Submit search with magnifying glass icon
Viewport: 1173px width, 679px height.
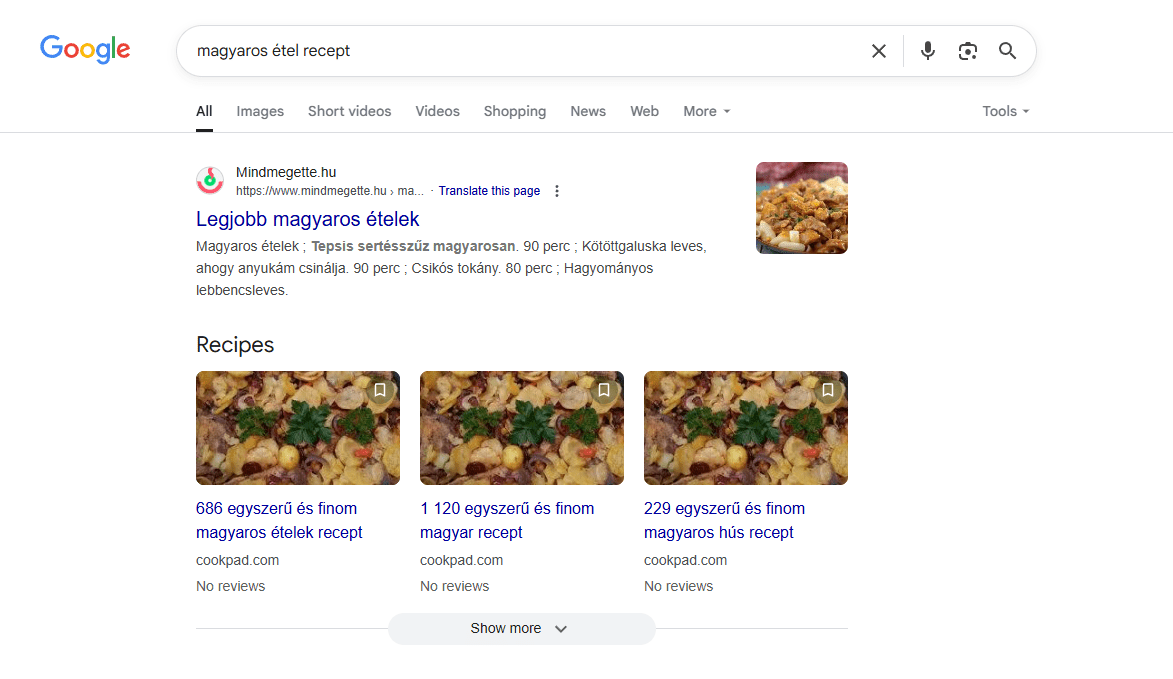[1008, 51]
